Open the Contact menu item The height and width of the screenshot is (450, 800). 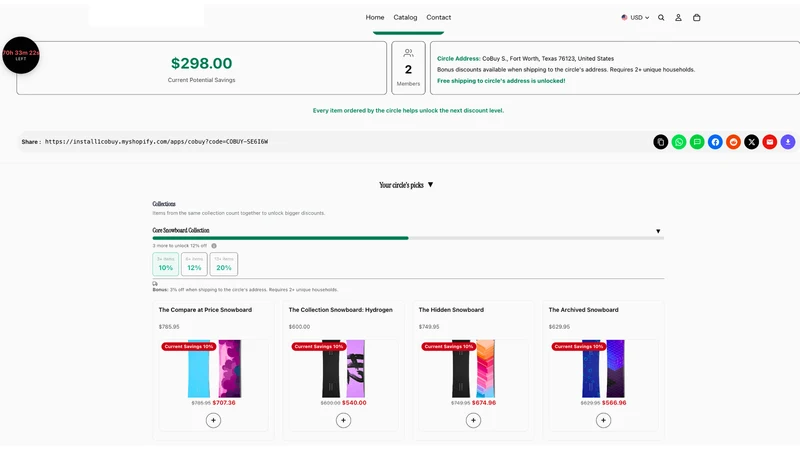click(439, 17)
